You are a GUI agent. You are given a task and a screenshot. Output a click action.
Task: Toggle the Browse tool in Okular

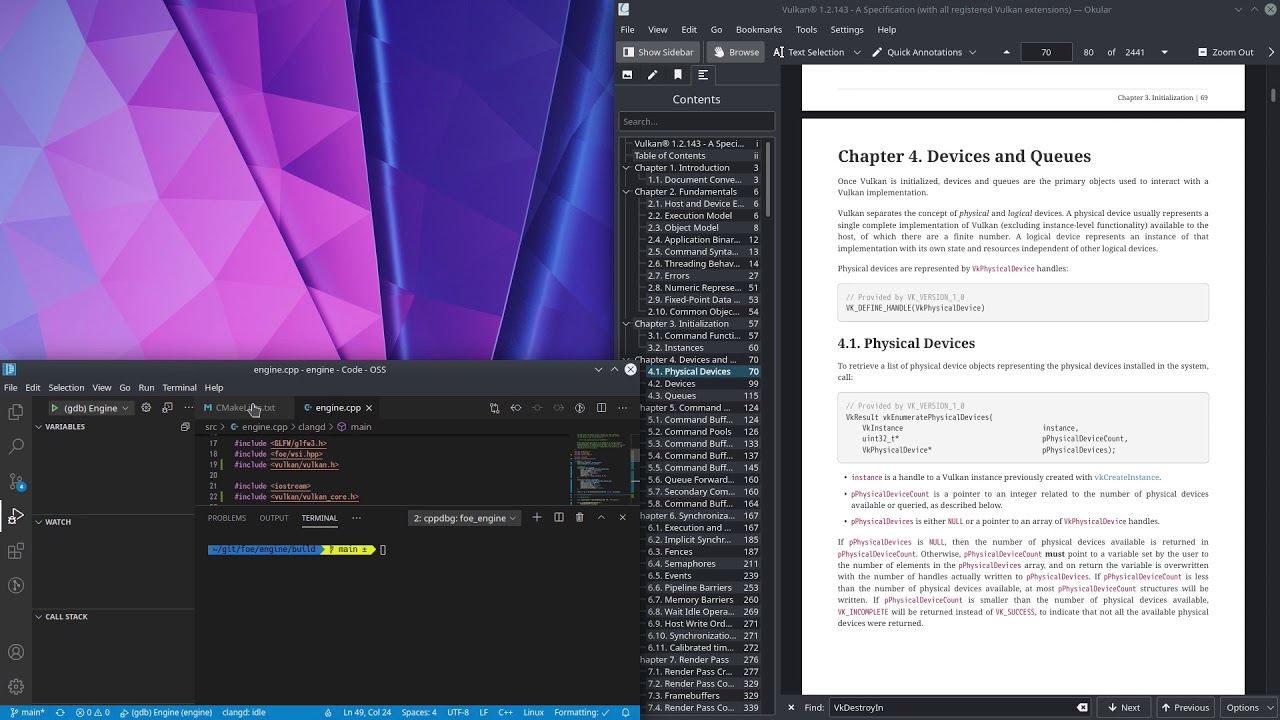click(734, 52)
